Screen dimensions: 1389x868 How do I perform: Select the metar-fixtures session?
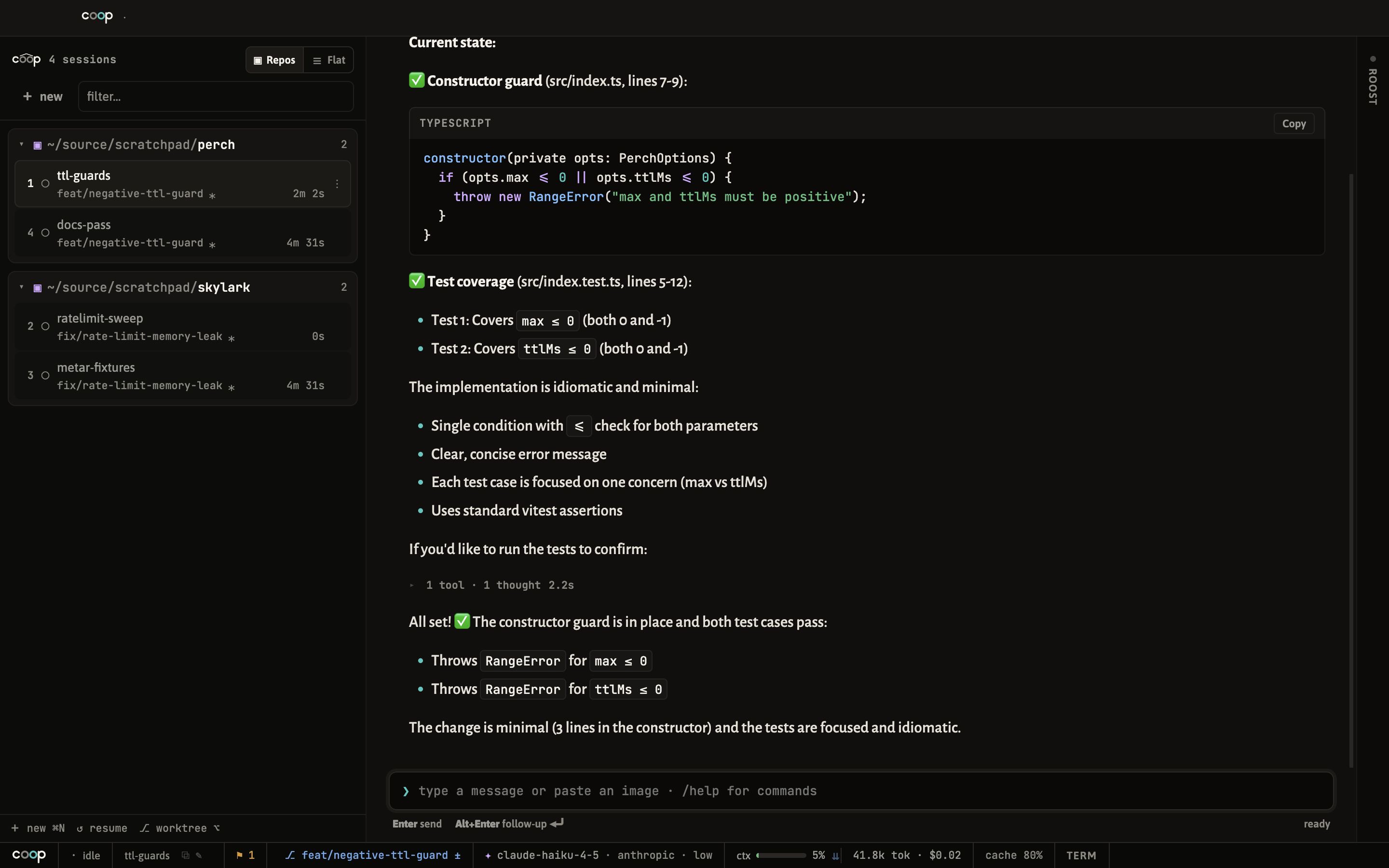182,376
